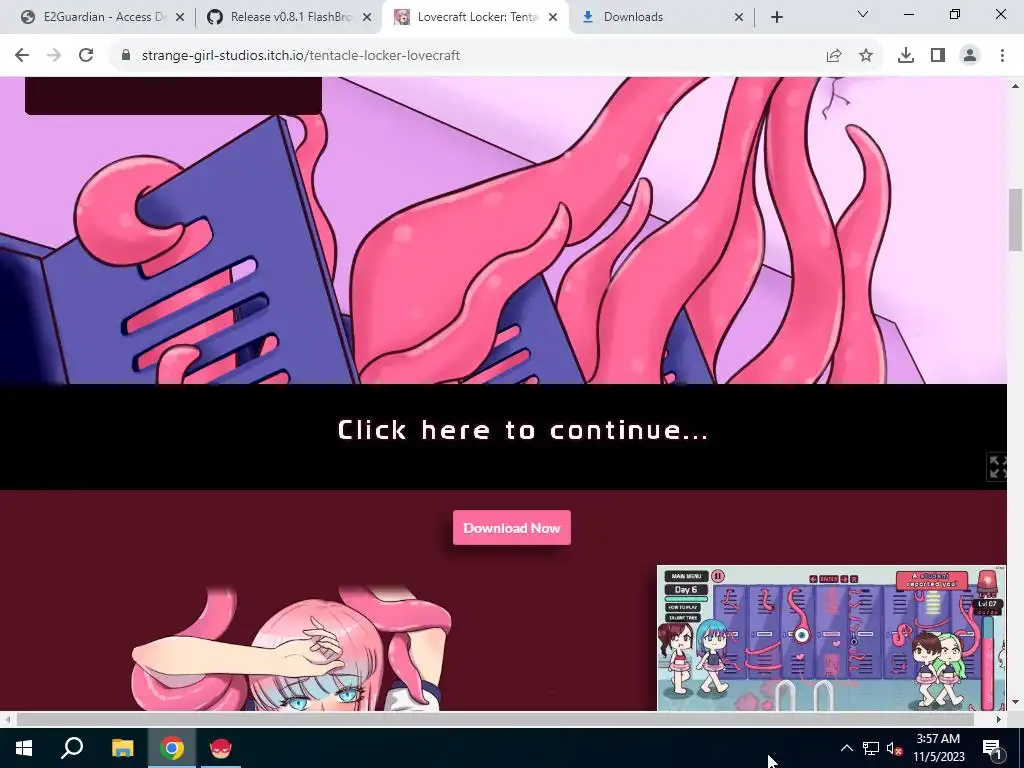Open the clock showing 3:57 AM
Viewport: 1024px width, 768px height.
[938, 748]
